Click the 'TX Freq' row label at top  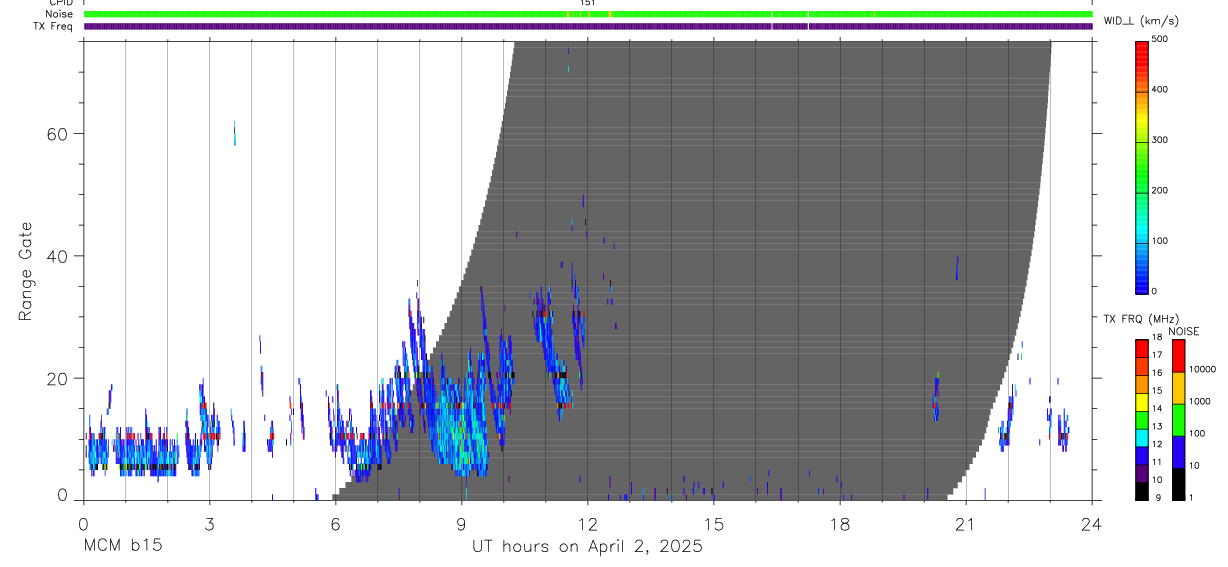pyautogui.click(x=55, y=26)
